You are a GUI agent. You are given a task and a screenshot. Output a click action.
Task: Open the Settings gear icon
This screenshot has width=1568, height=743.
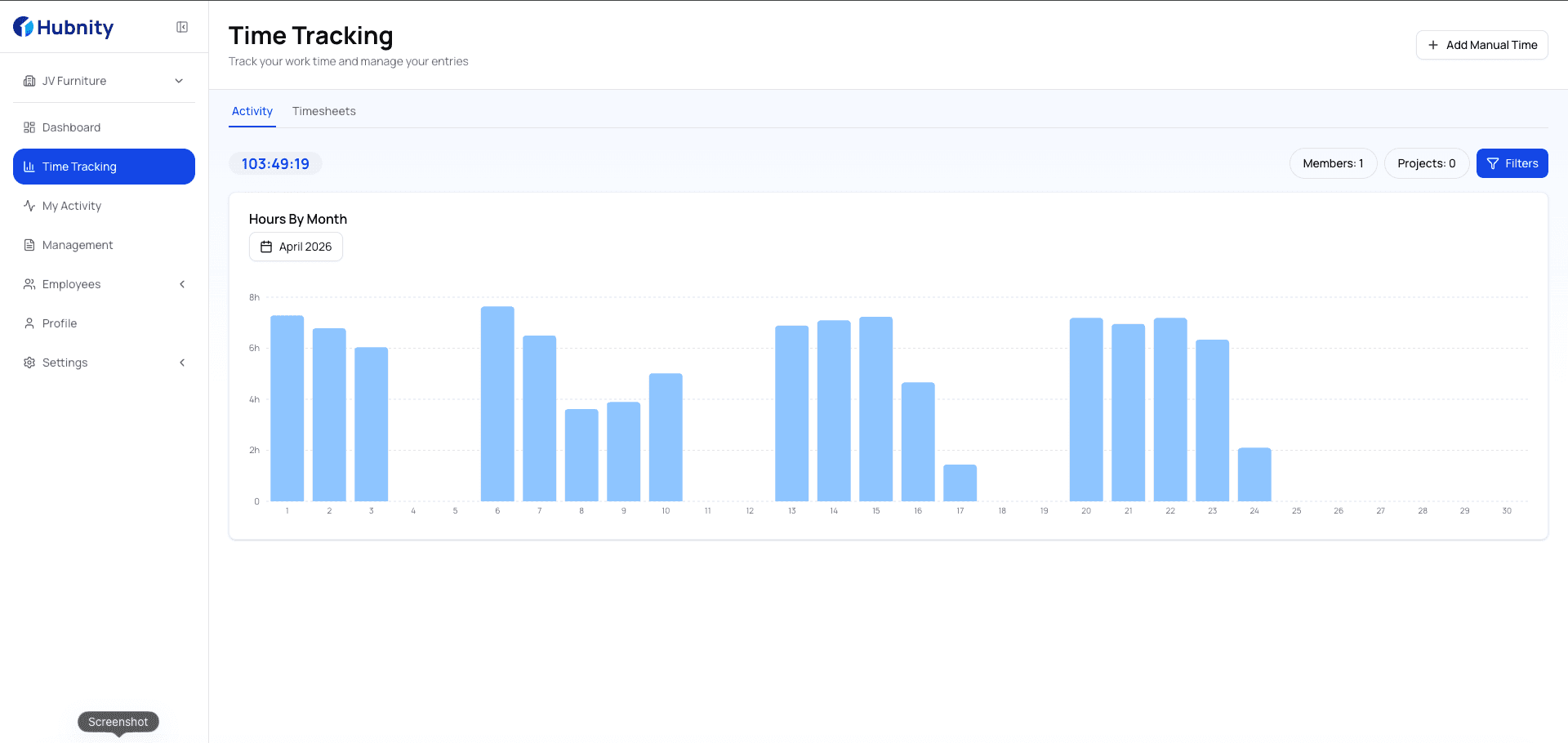(29, 363)
